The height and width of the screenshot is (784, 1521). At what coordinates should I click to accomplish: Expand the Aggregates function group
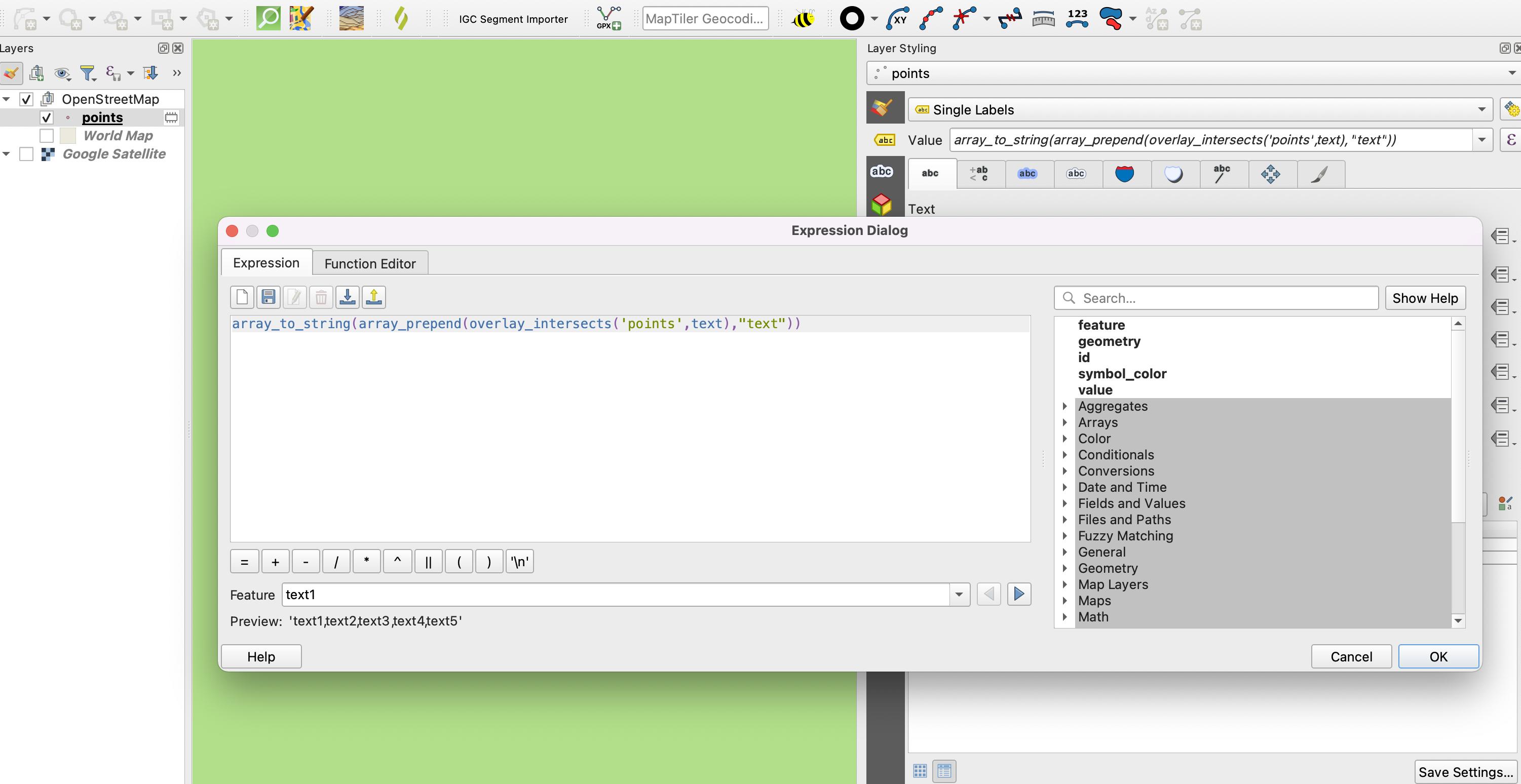[x=1064, y=406]
